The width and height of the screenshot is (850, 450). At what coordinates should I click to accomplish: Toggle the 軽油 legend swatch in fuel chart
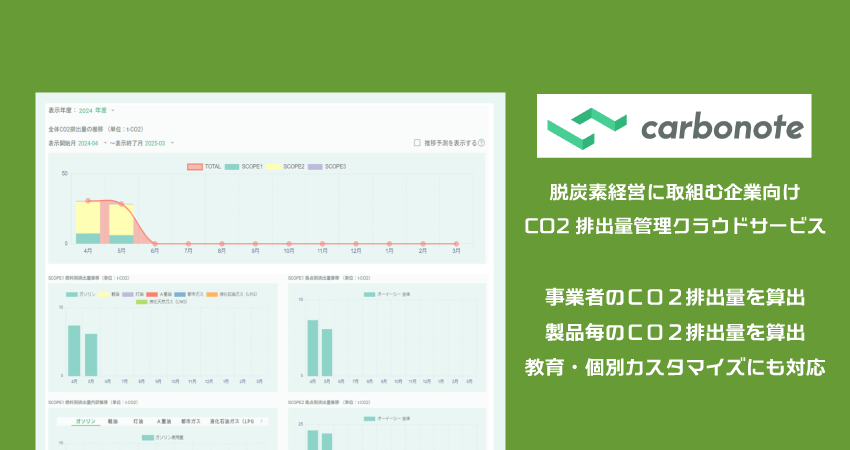tap(104, 294)
